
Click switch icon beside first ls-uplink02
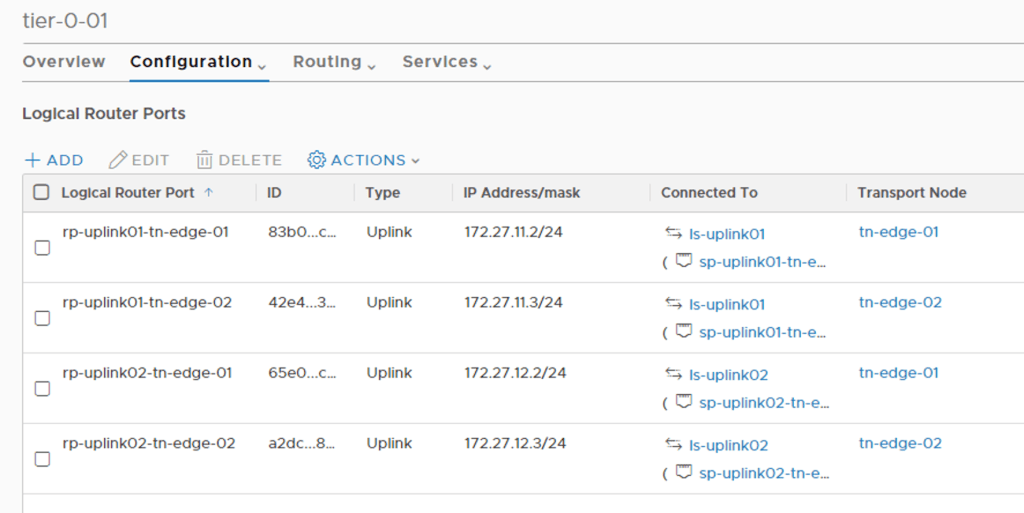pyautogui.click(x=673, y=374)
